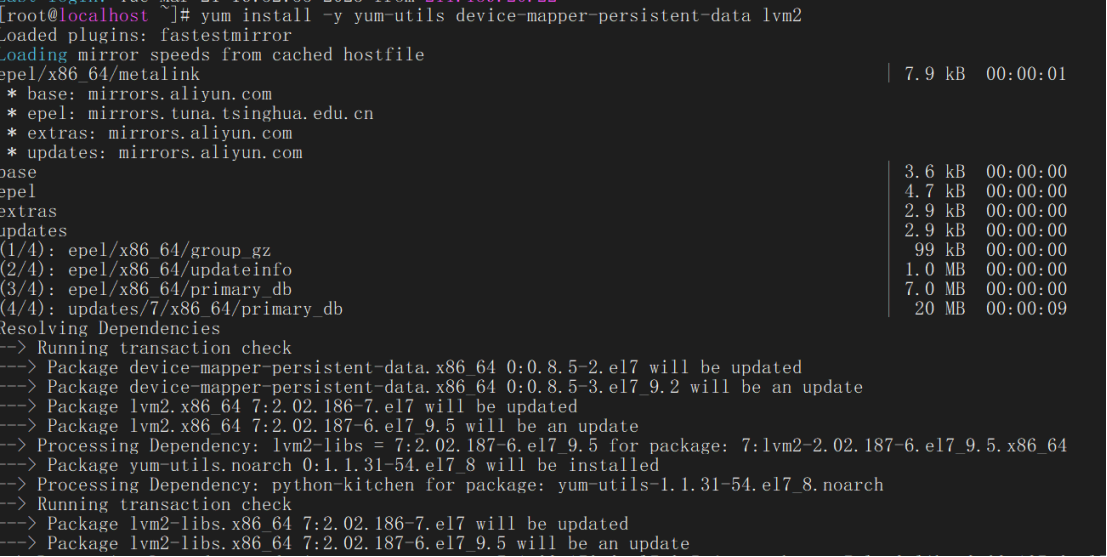The image size is (1107, 557).
Task: Click the mirrors.tuna.tsinghua.edu.cn epel mirror
Action: 230,114
